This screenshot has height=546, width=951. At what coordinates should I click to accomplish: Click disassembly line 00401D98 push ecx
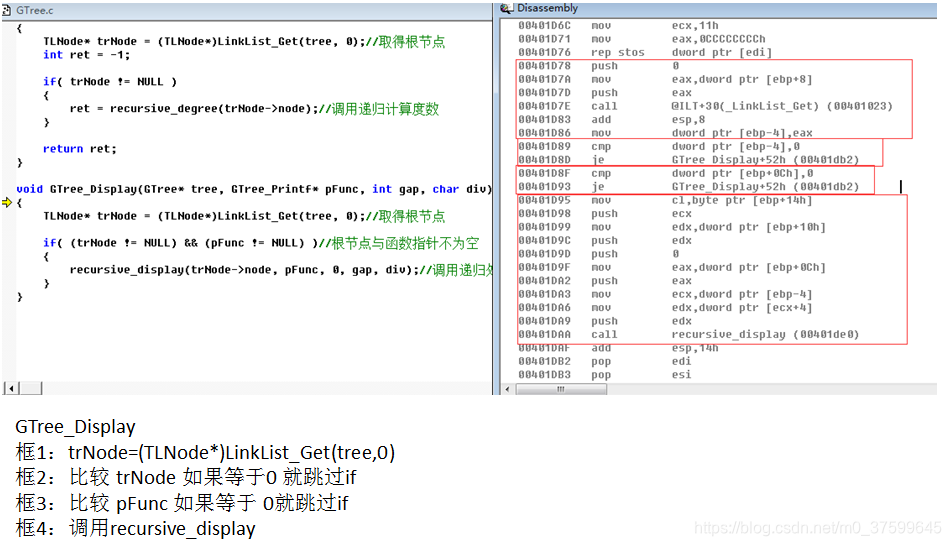tap(605, 214)
